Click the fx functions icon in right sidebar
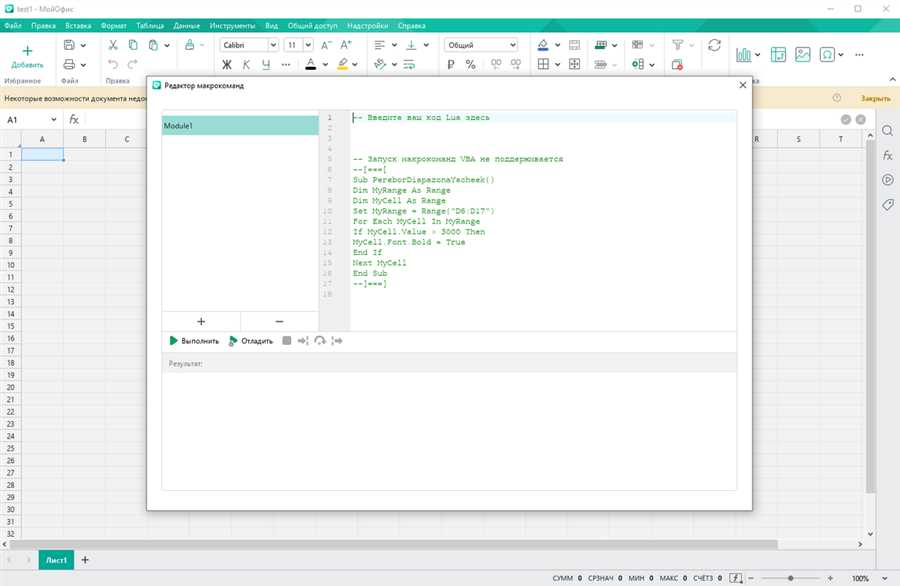The height and width of the screenshot is (586, 900). click(x=887, y=156)
